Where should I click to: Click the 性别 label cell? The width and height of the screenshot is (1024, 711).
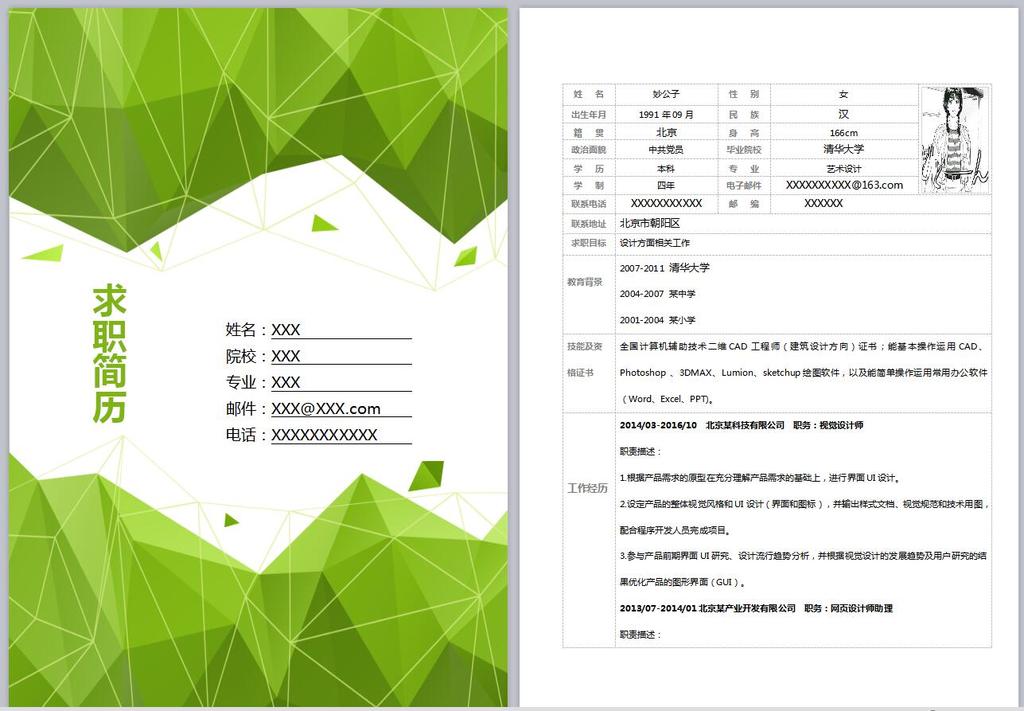tap(744, 94)
